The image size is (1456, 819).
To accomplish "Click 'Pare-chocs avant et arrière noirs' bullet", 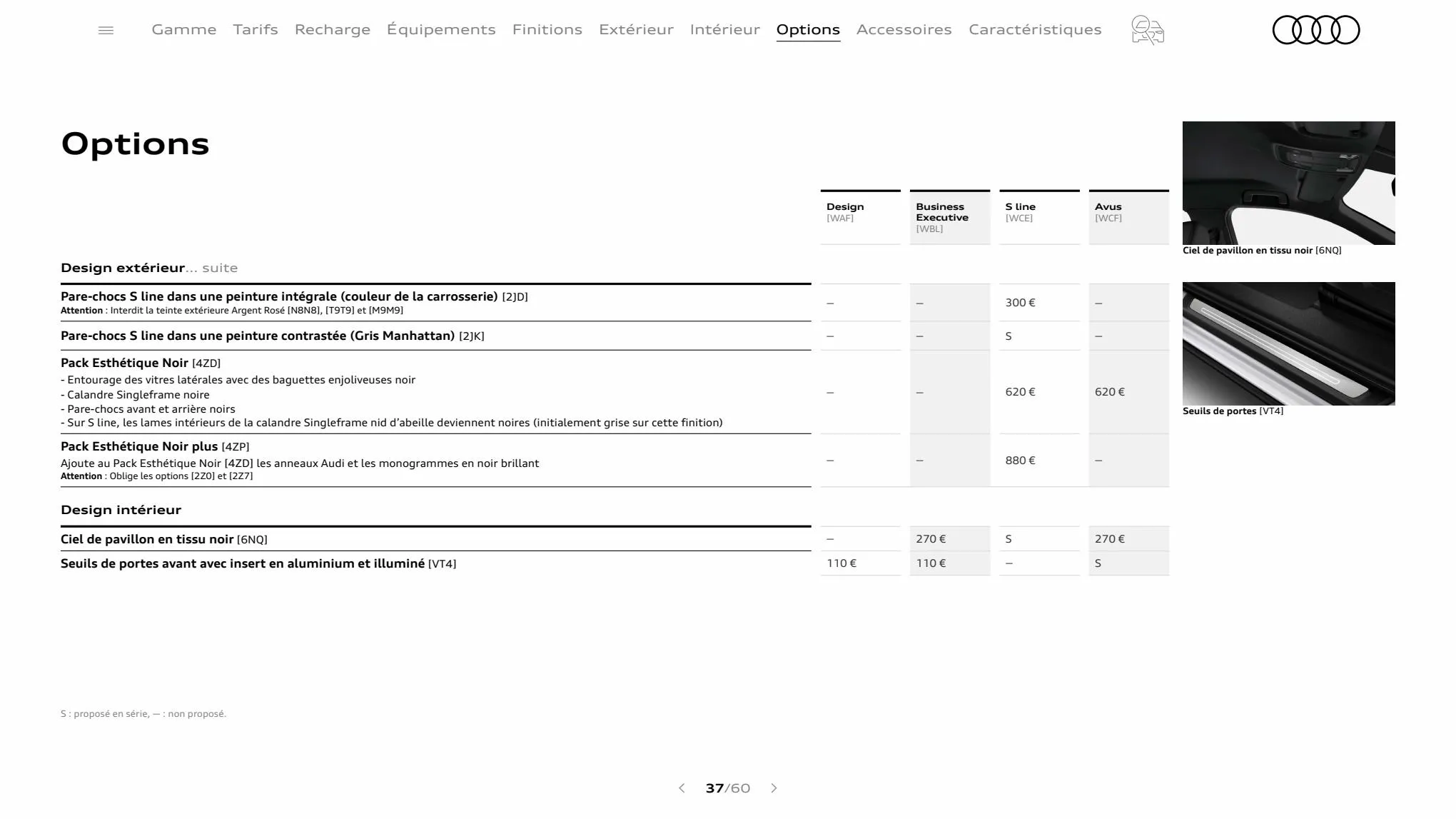I will click(148, 409).
